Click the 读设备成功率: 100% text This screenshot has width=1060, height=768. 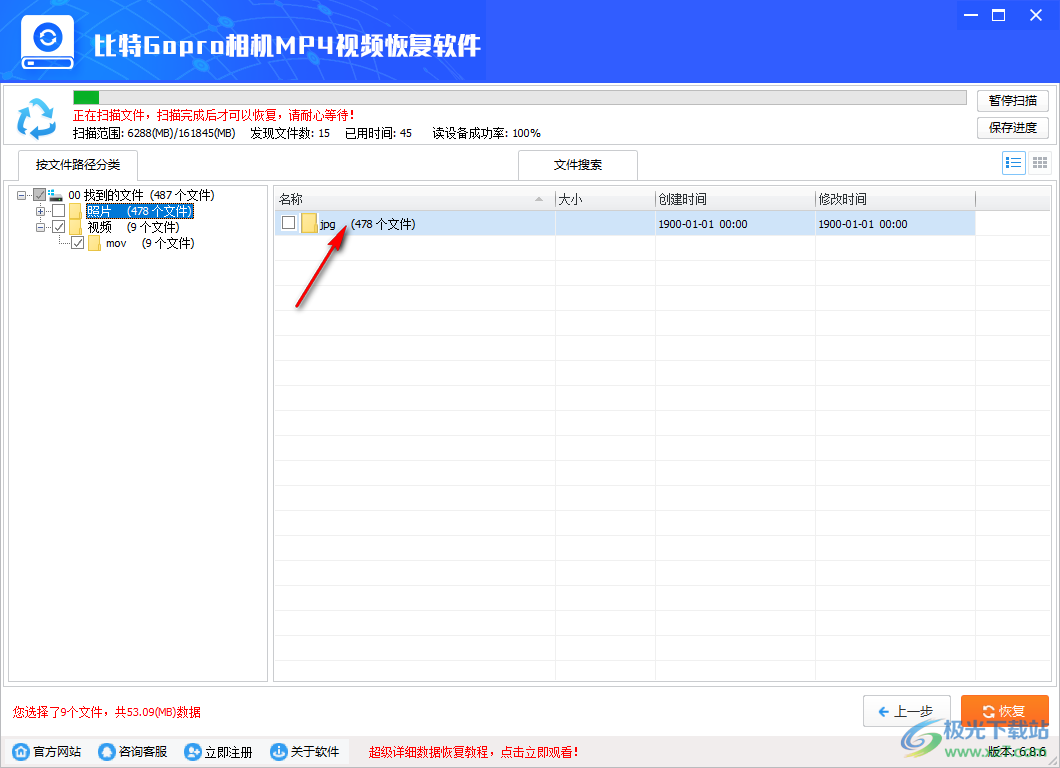click(487, 133)
